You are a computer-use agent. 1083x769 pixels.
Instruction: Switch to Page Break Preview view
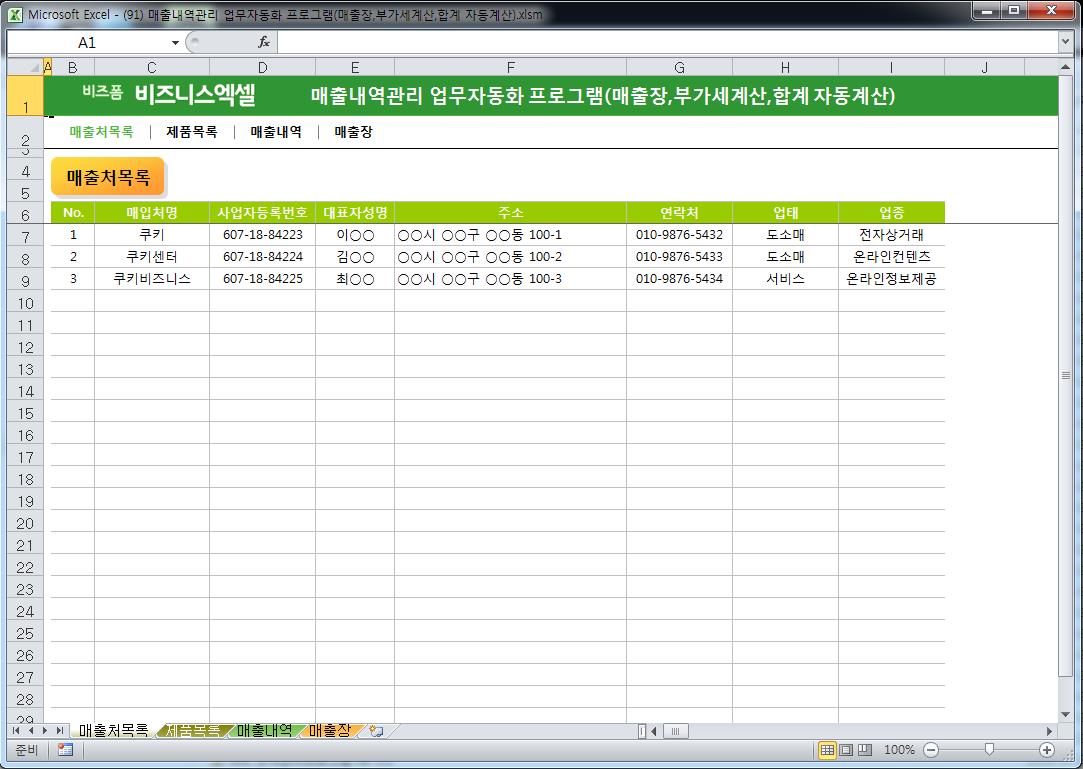pyautogui.click(x=865, y=750)
